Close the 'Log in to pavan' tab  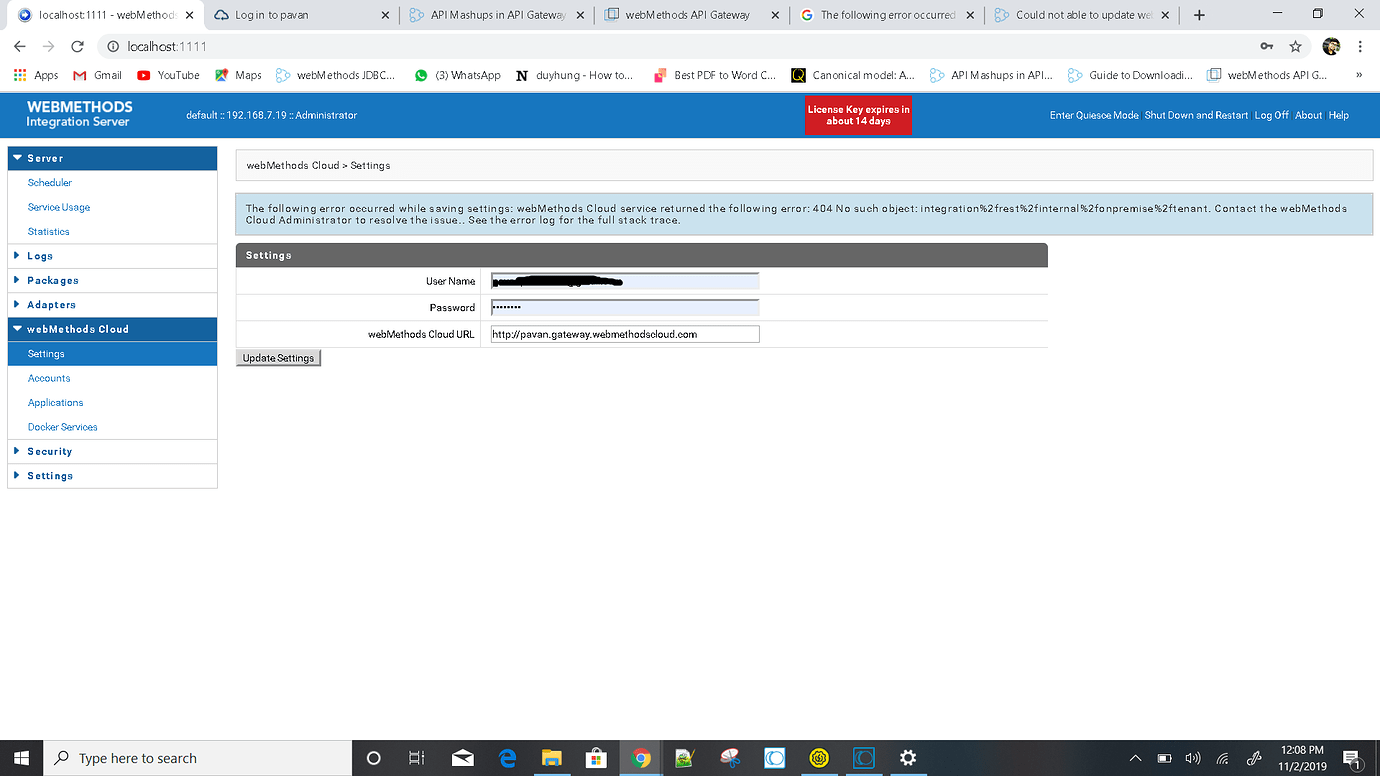tap(386, 15)
